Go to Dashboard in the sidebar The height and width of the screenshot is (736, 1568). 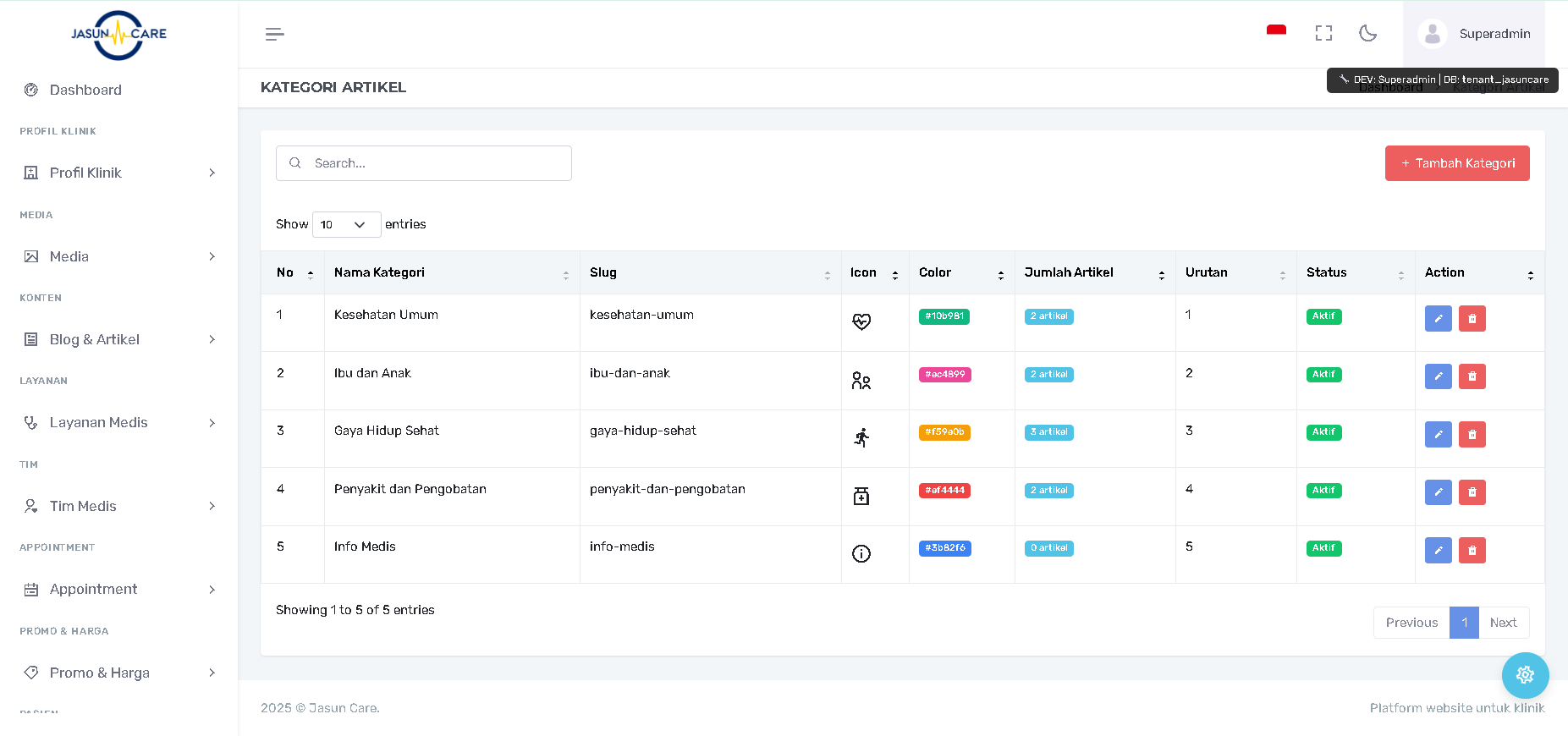[x=85, y=90]
